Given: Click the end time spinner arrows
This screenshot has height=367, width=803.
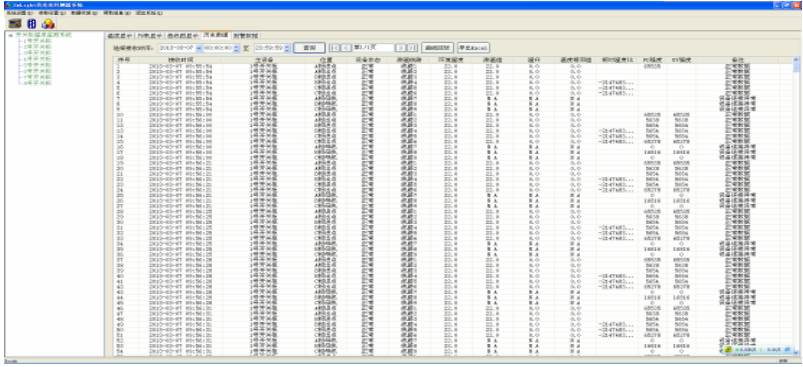Looking at the screenshot, I should (x=287, y=48).
